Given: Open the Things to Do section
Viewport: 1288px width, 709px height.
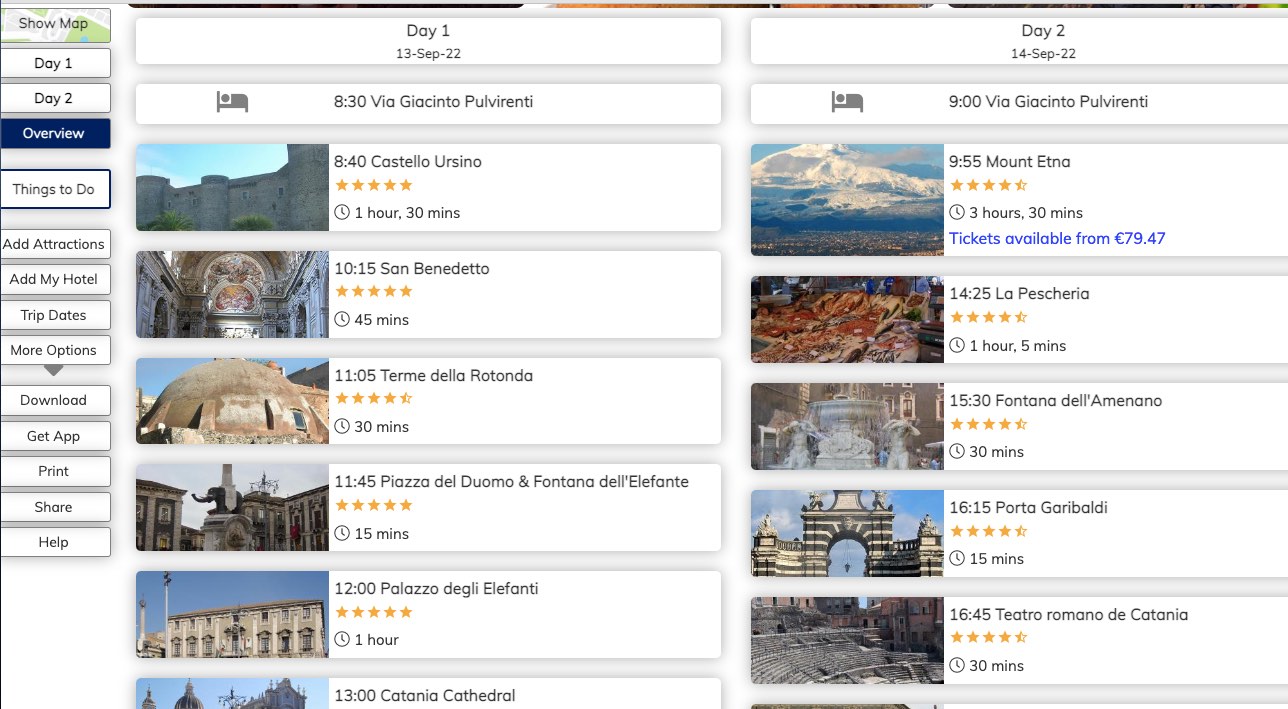Looking at the screenshot, I should (x=54, y=189).
